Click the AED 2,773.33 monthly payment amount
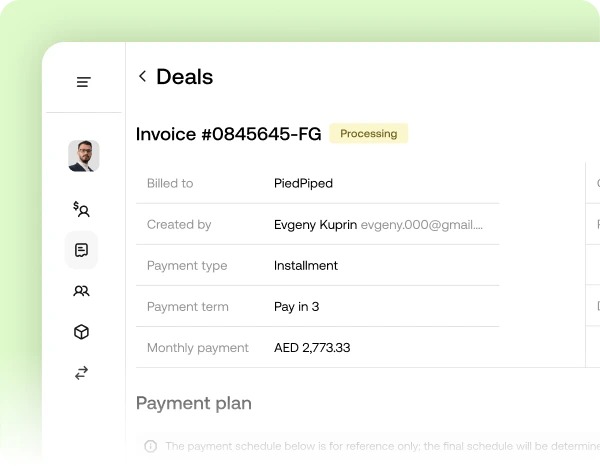Screen dimensions: 600x466 [312, 348]
